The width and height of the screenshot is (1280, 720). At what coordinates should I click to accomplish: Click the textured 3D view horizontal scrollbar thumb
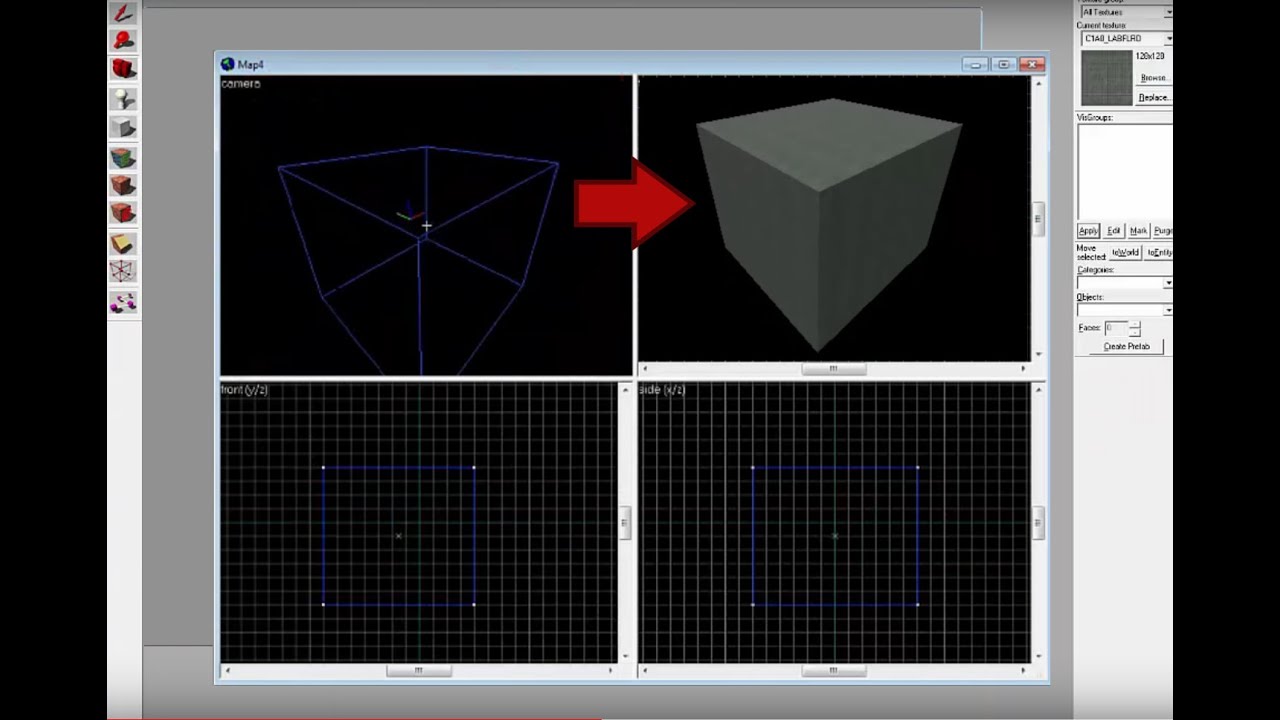pos(833,368)
